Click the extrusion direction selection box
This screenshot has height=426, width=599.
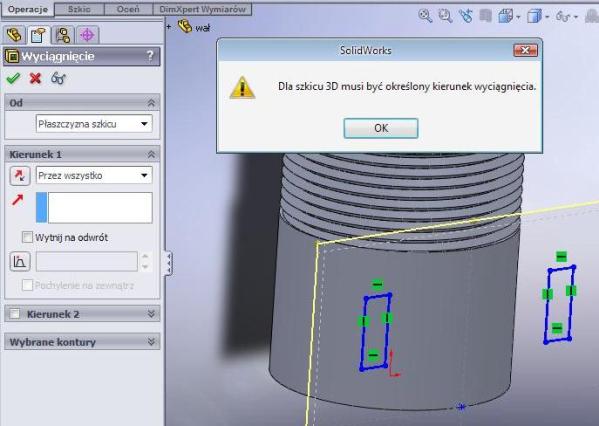[x=94, y=207]
